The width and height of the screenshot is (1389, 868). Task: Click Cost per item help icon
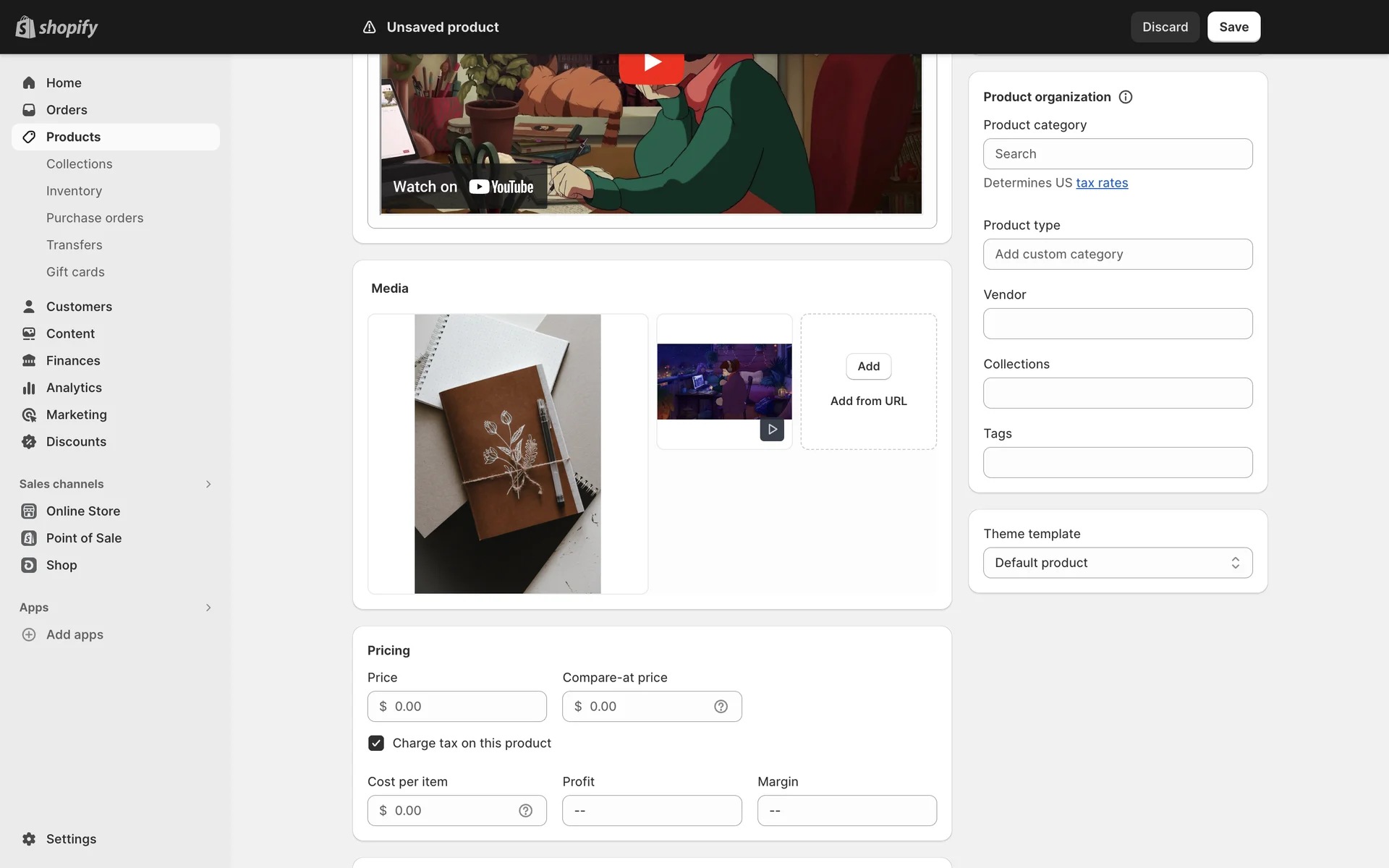click(x=525, y=811)
